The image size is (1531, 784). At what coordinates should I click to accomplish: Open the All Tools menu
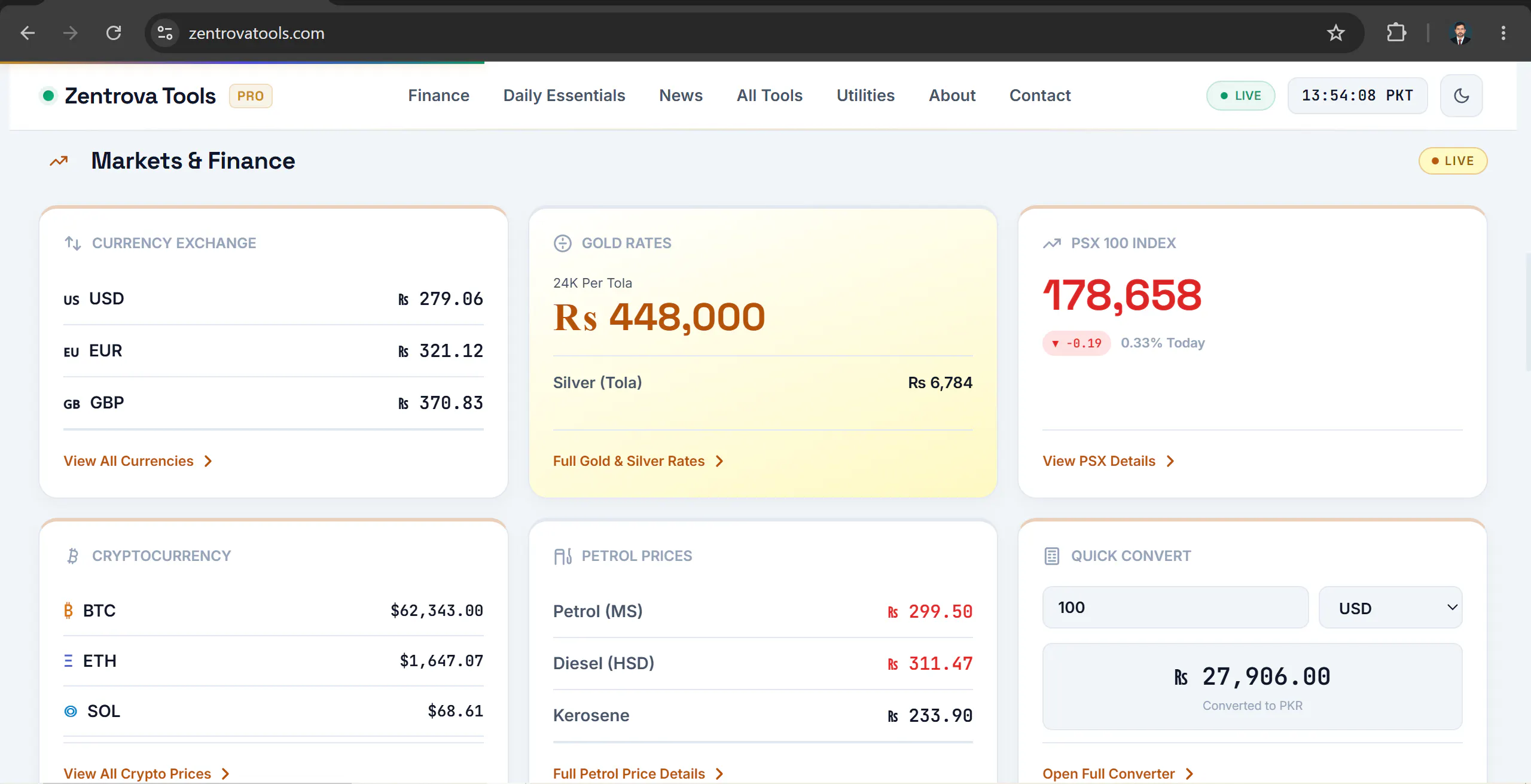[769, 96]
